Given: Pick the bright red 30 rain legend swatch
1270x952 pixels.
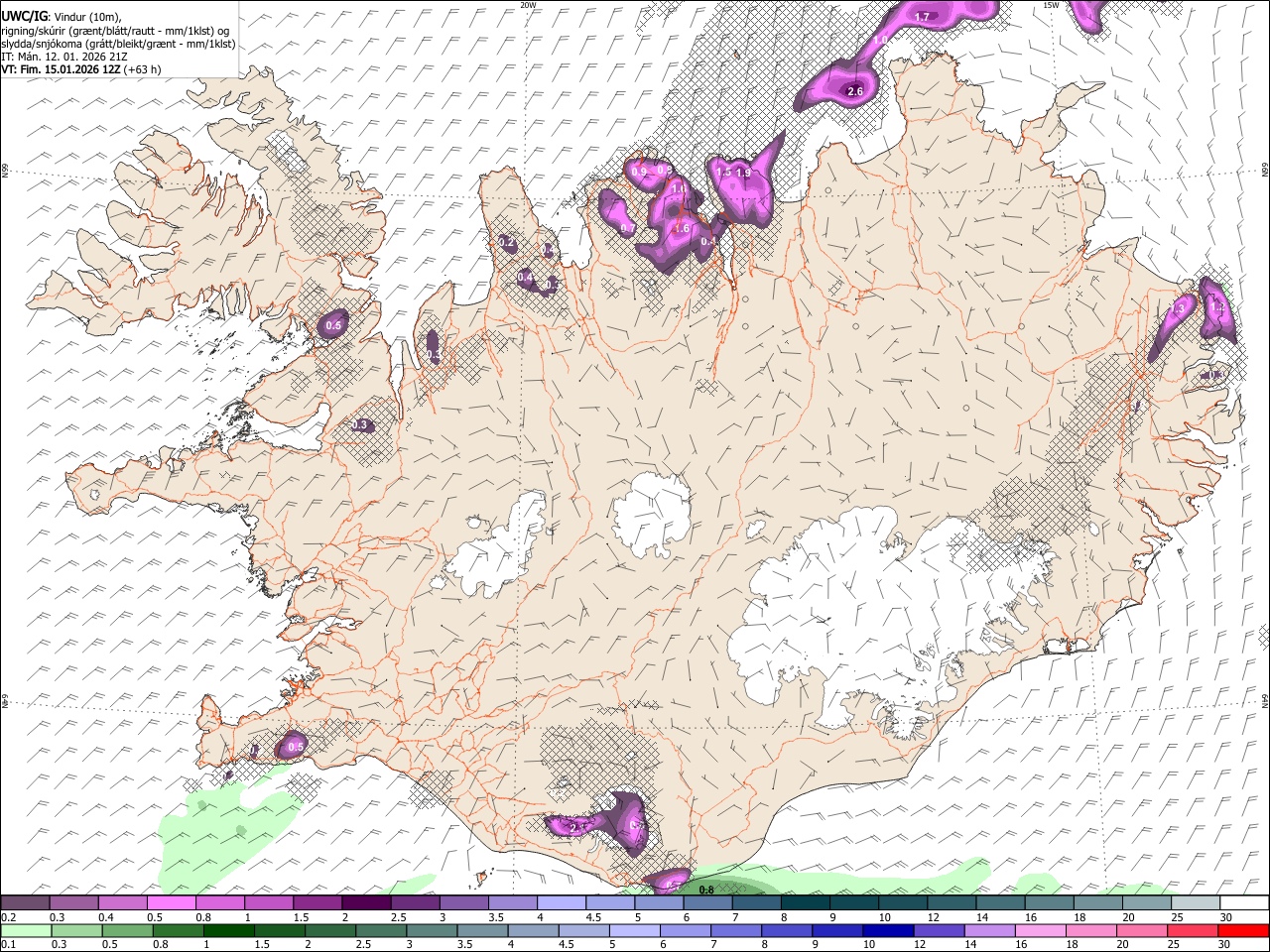Looking at the screenshot, I should [x=1243, y=931].
